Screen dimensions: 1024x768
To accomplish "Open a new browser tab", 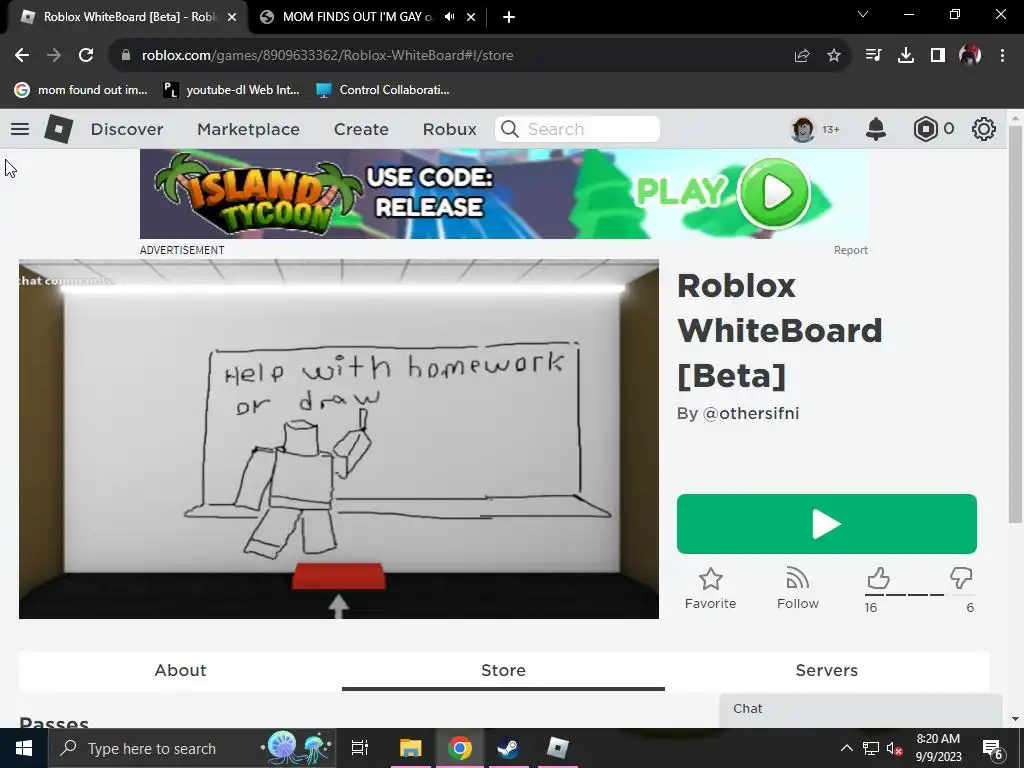I will [x=509, y=17].
